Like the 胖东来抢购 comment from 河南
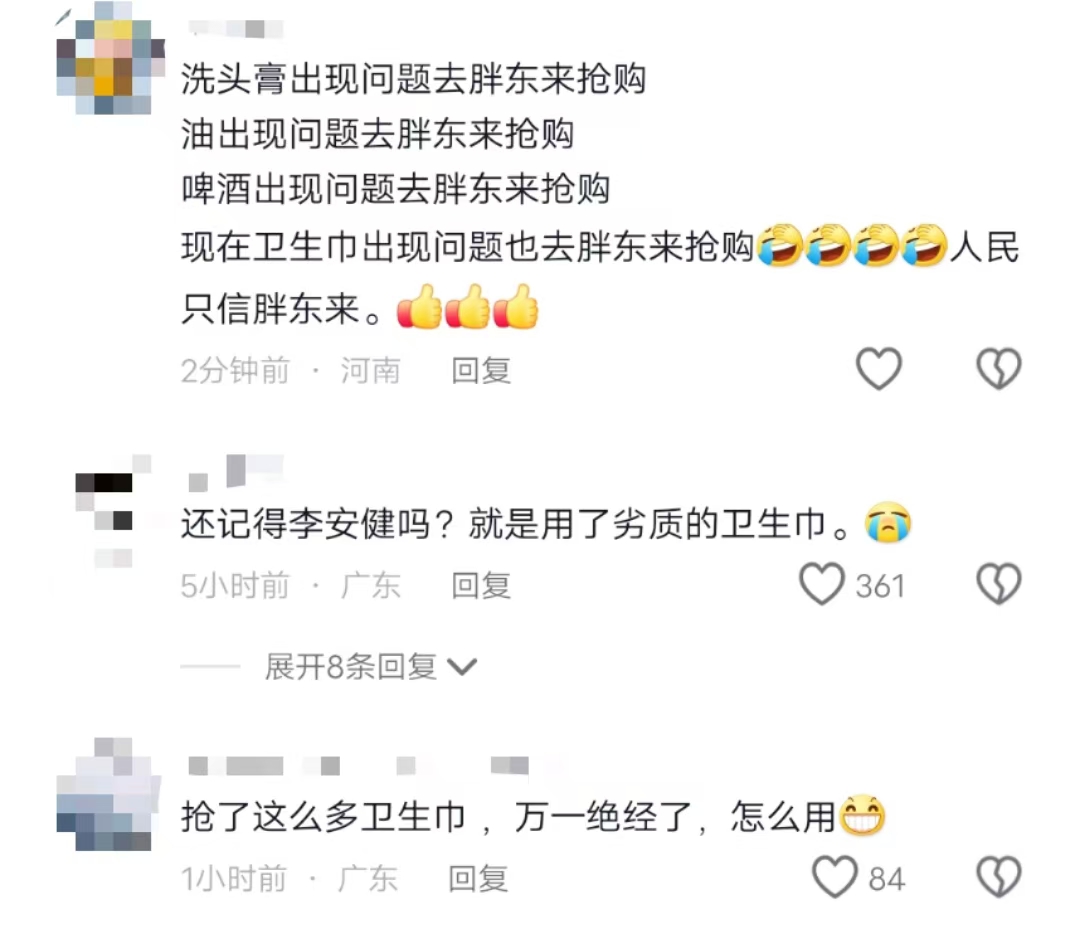The width and height of the screenshot is (1072, 940). [879, 369]
